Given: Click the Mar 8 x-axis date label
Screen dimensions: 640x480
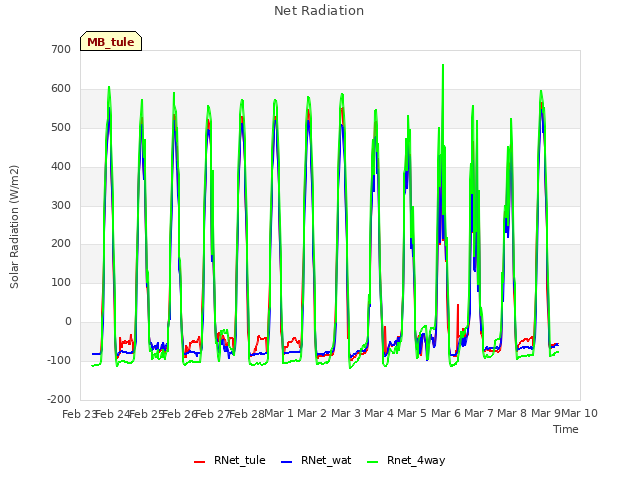Looking at the screenshot, I should pos(512,413).
